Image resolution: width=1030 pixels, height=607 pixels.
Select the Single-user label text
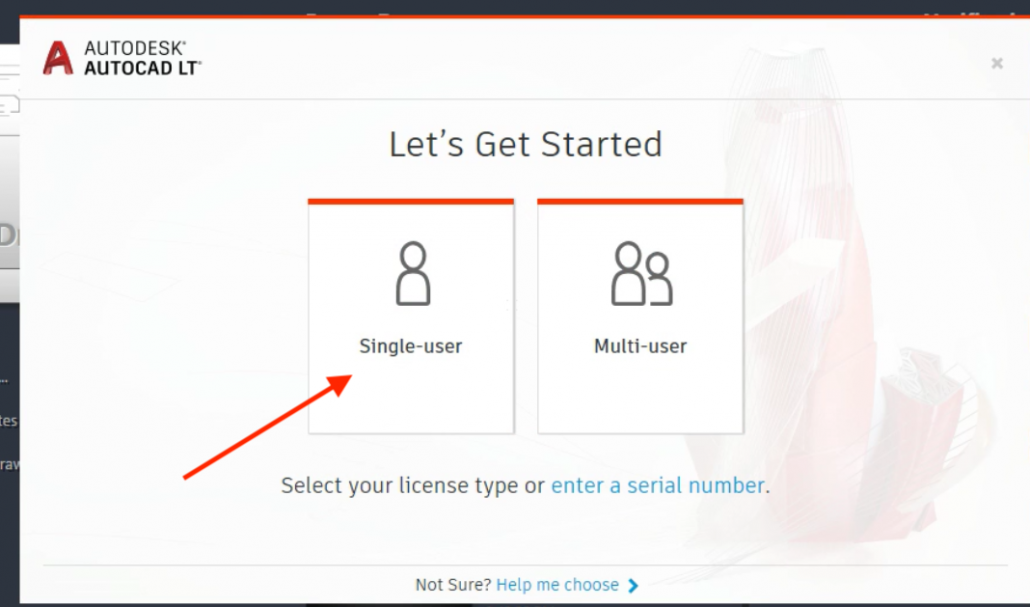[x=411, y=346]
